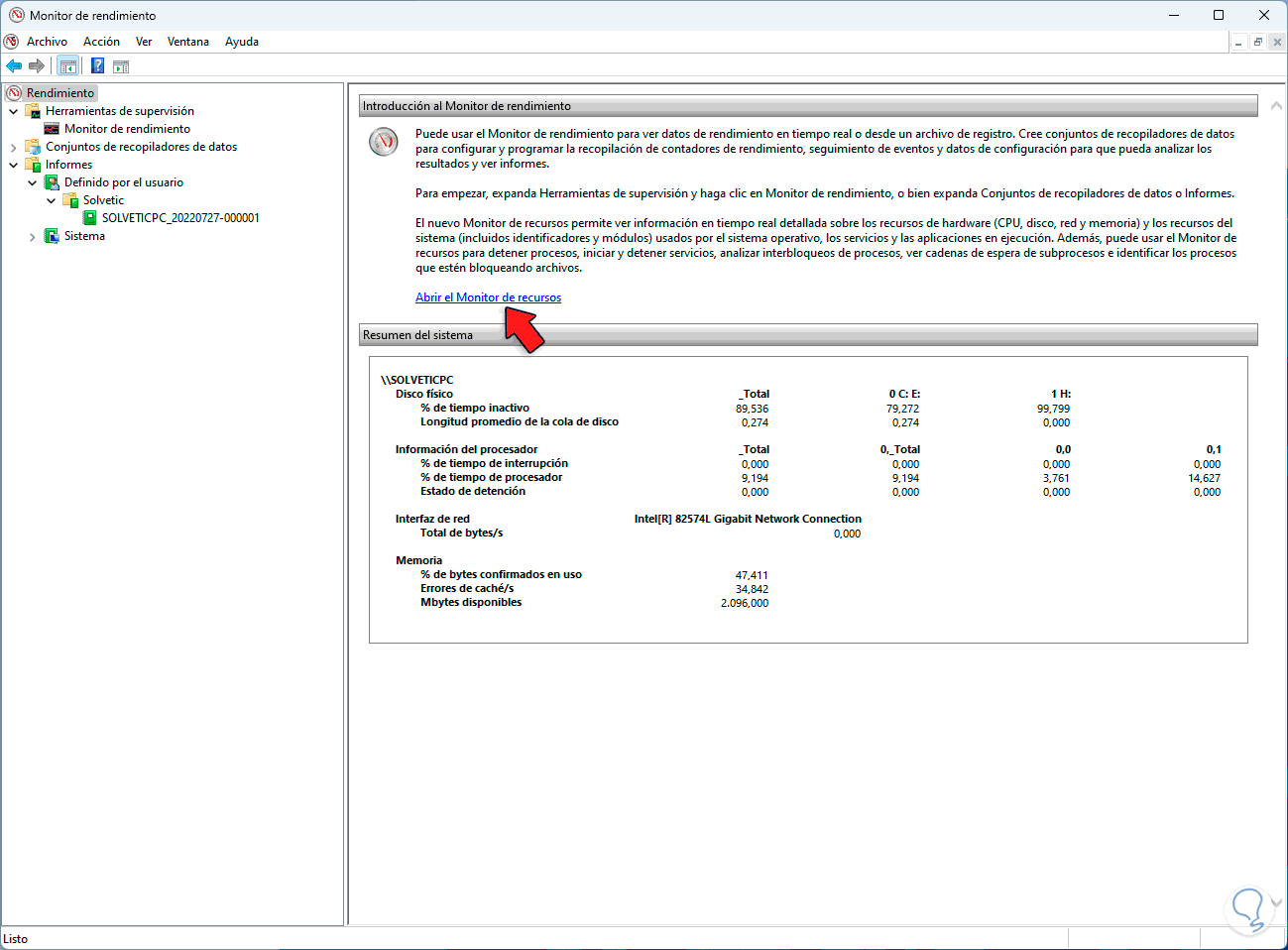Click the processor value '3,761'
The width and height of the screenshot is (1288, 950).
[x=1056, y=478]
